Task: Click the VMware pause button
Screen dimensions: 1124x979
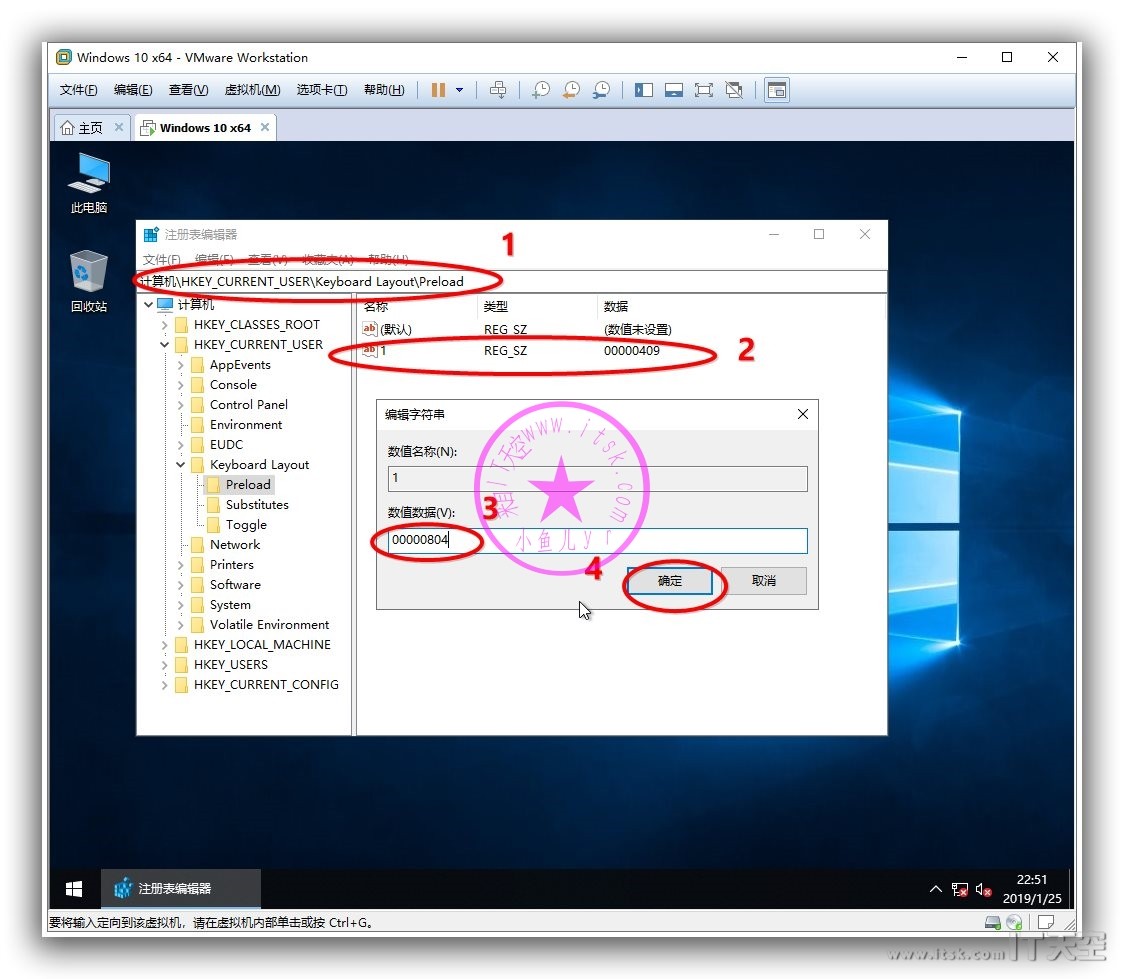Action: pos(438,90)
